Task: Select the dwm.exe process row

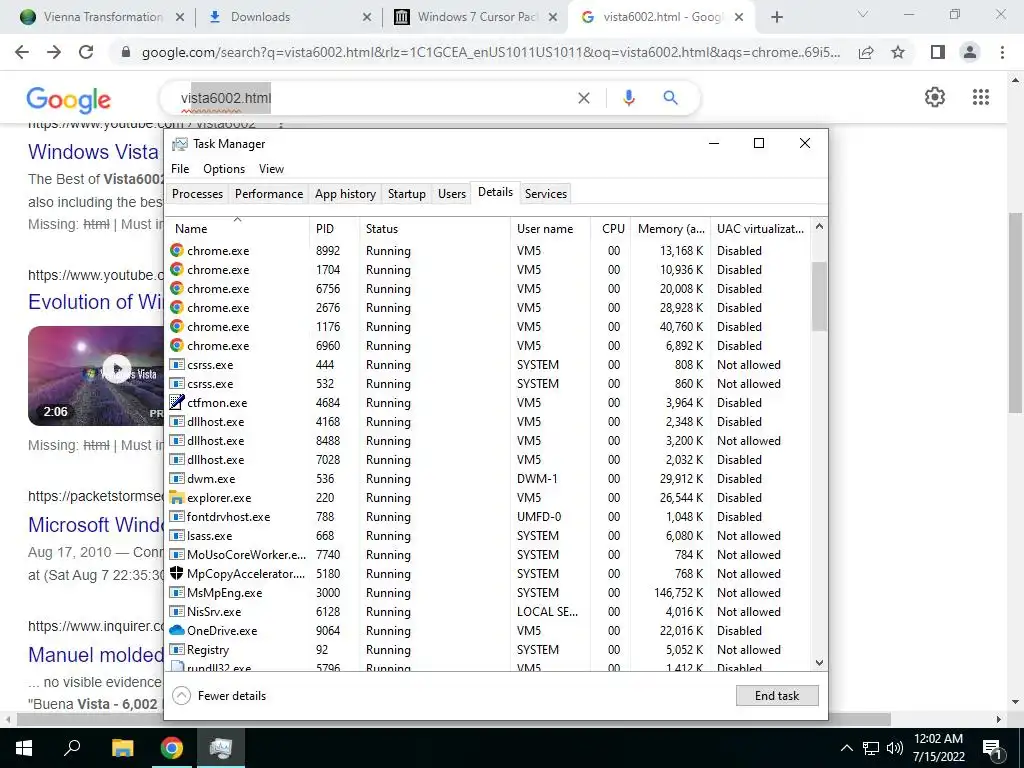Action: (488, 479)
